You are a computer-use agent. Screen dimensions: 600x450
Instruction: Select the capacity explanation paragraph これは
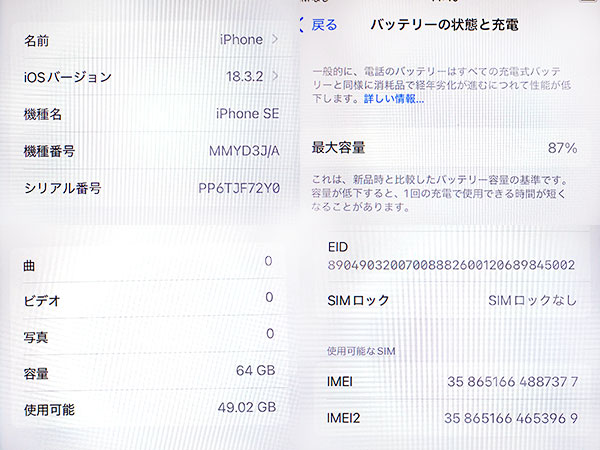point(439,193)
